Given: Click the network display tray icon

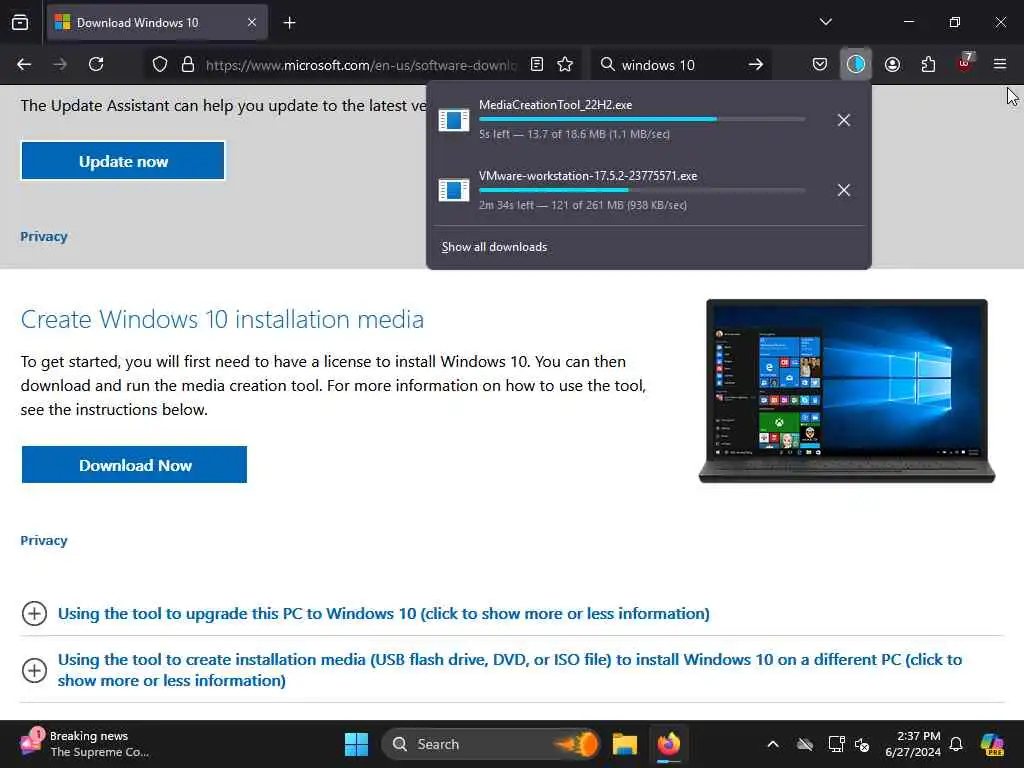Looking at the screenshot, I should pyautogui.click(x=837, y=744).
